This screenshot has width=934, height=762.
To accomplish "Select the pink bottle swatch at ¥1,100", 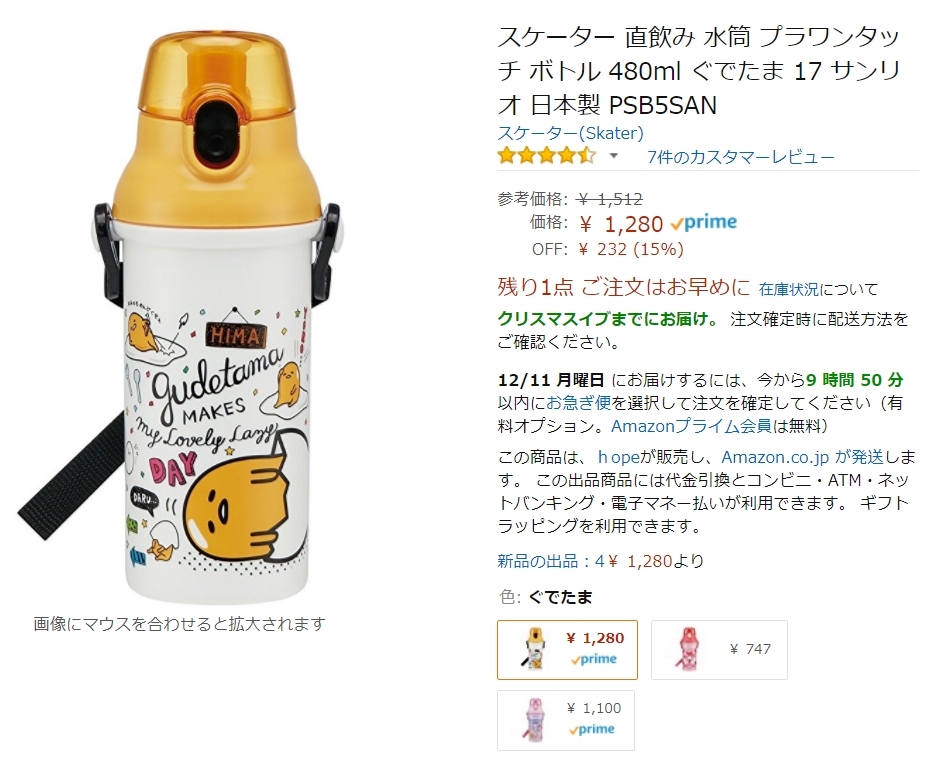I will click(x=566, y=720).
